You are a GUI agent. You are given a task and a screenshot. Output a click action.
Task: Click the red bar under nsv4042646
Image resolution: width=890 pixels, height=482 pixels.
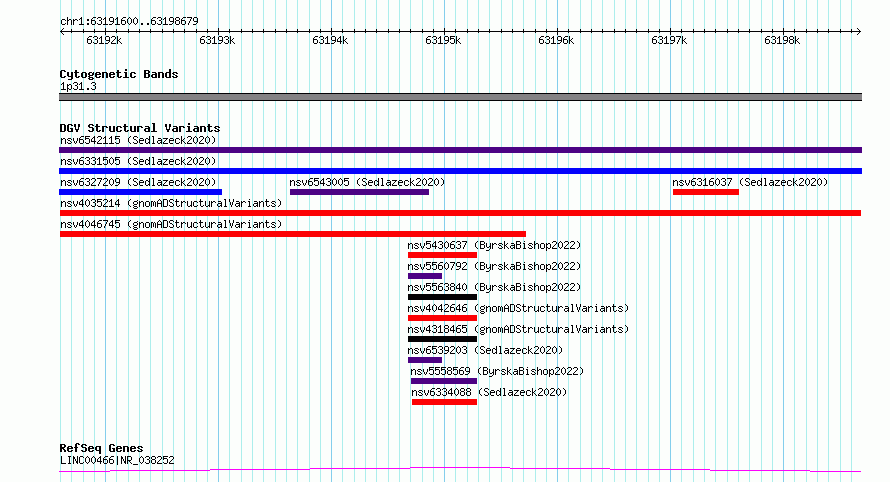pyautogui.click(x=442, y=318)
